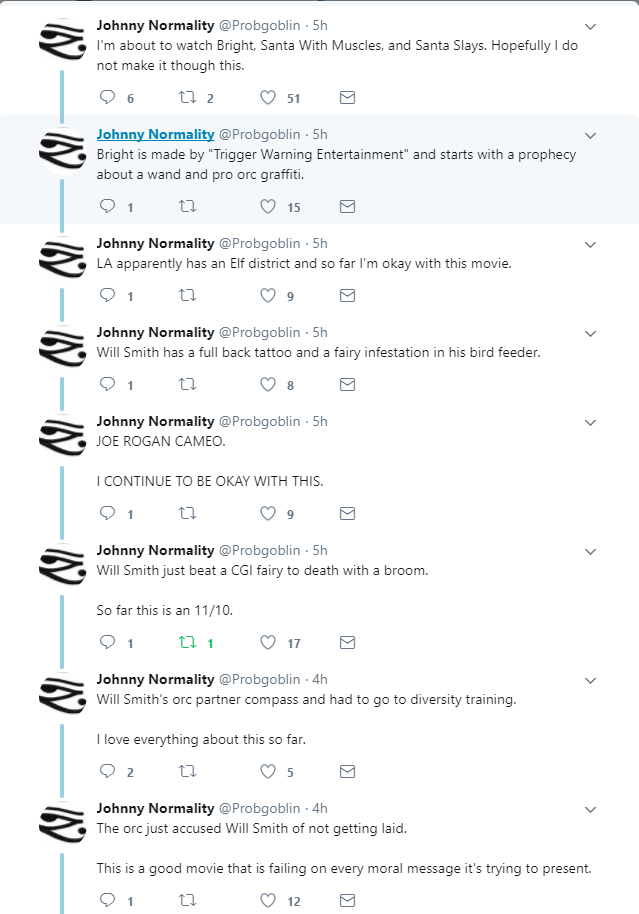639x914 pixels.
Task: Click the 5h timestamp on the JOE ROGAN tweet
Action: 319,422
